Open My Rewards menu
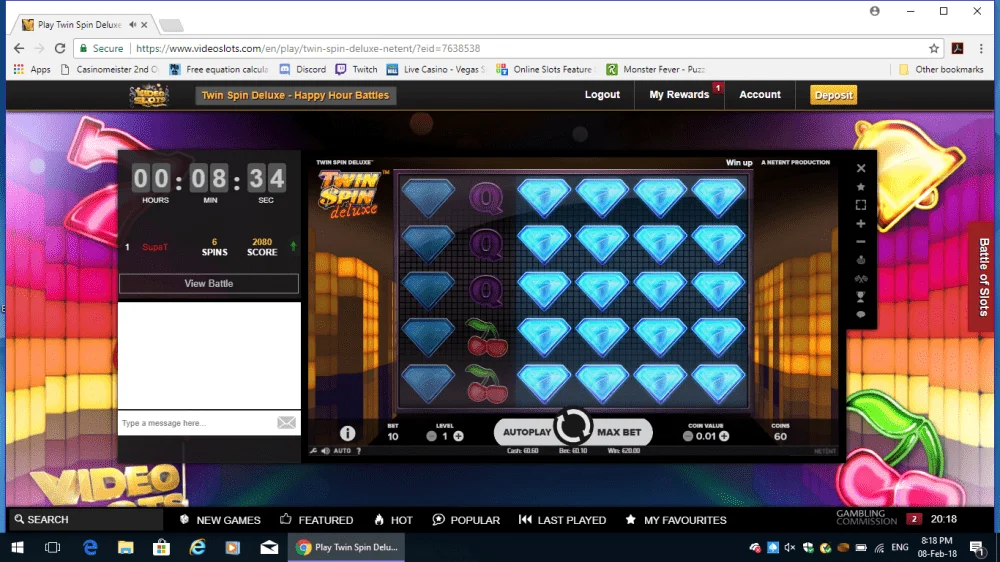The image size is (1000, 562). [679, 94]
